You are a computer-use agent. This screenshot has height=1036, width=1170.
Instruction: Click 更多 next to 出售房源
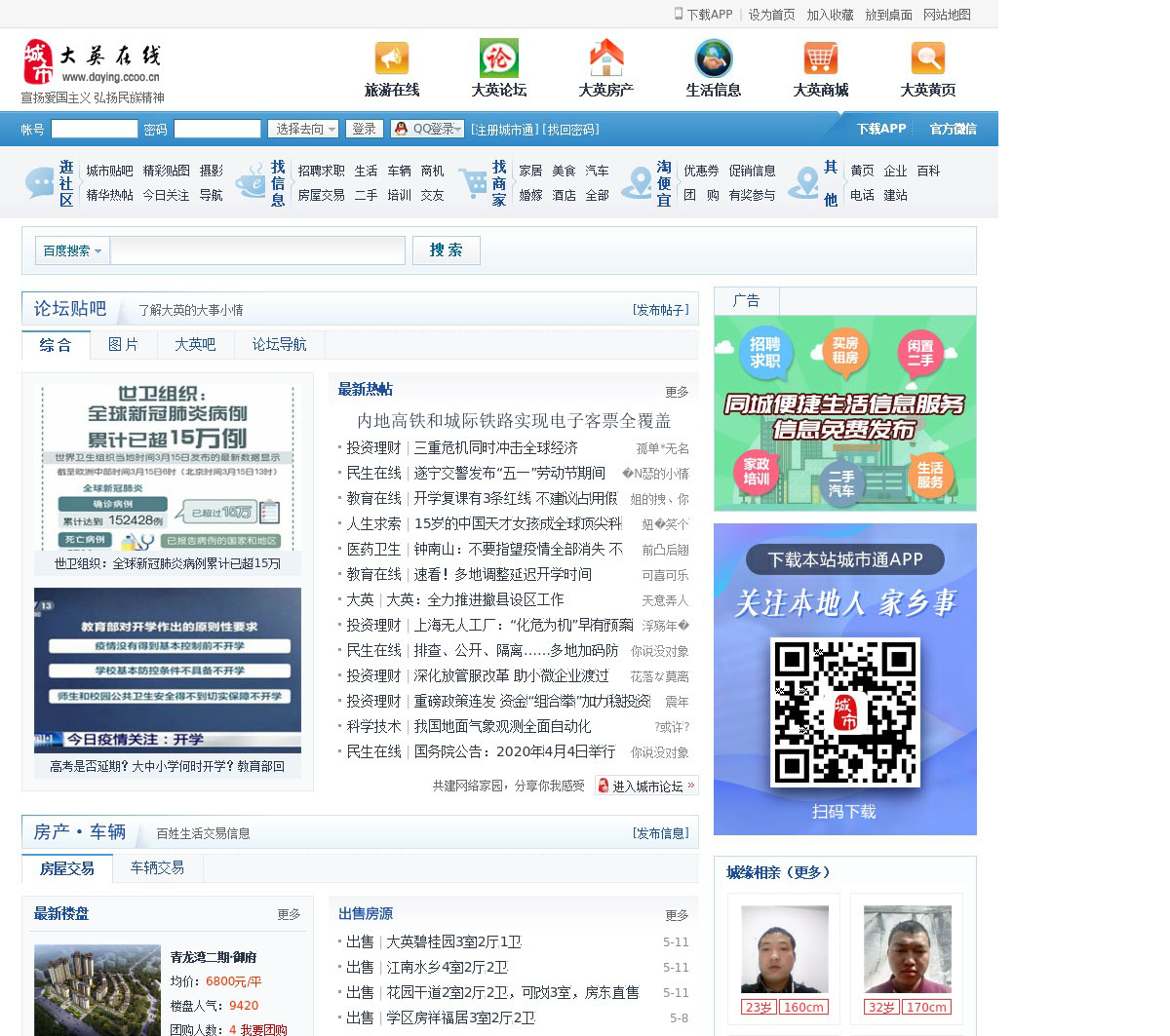point(678,915)
